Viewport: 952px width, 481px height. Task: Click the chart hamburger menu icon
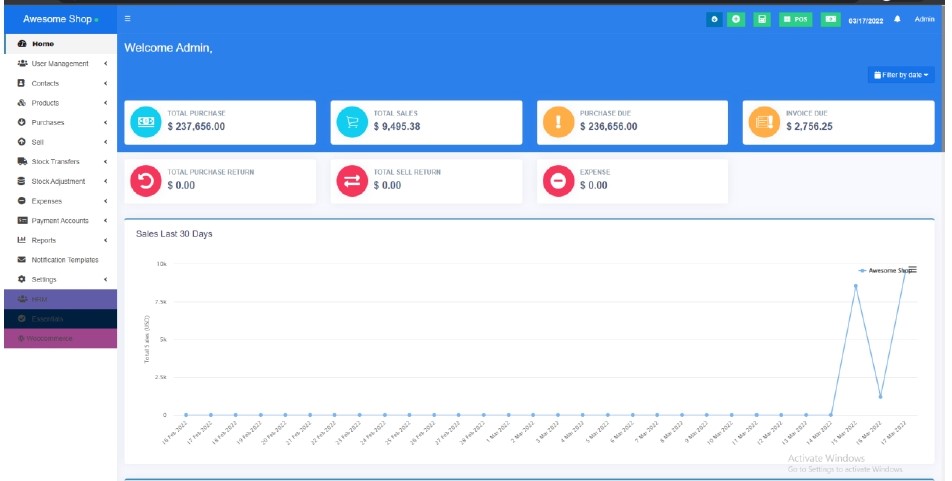(911, 269)
